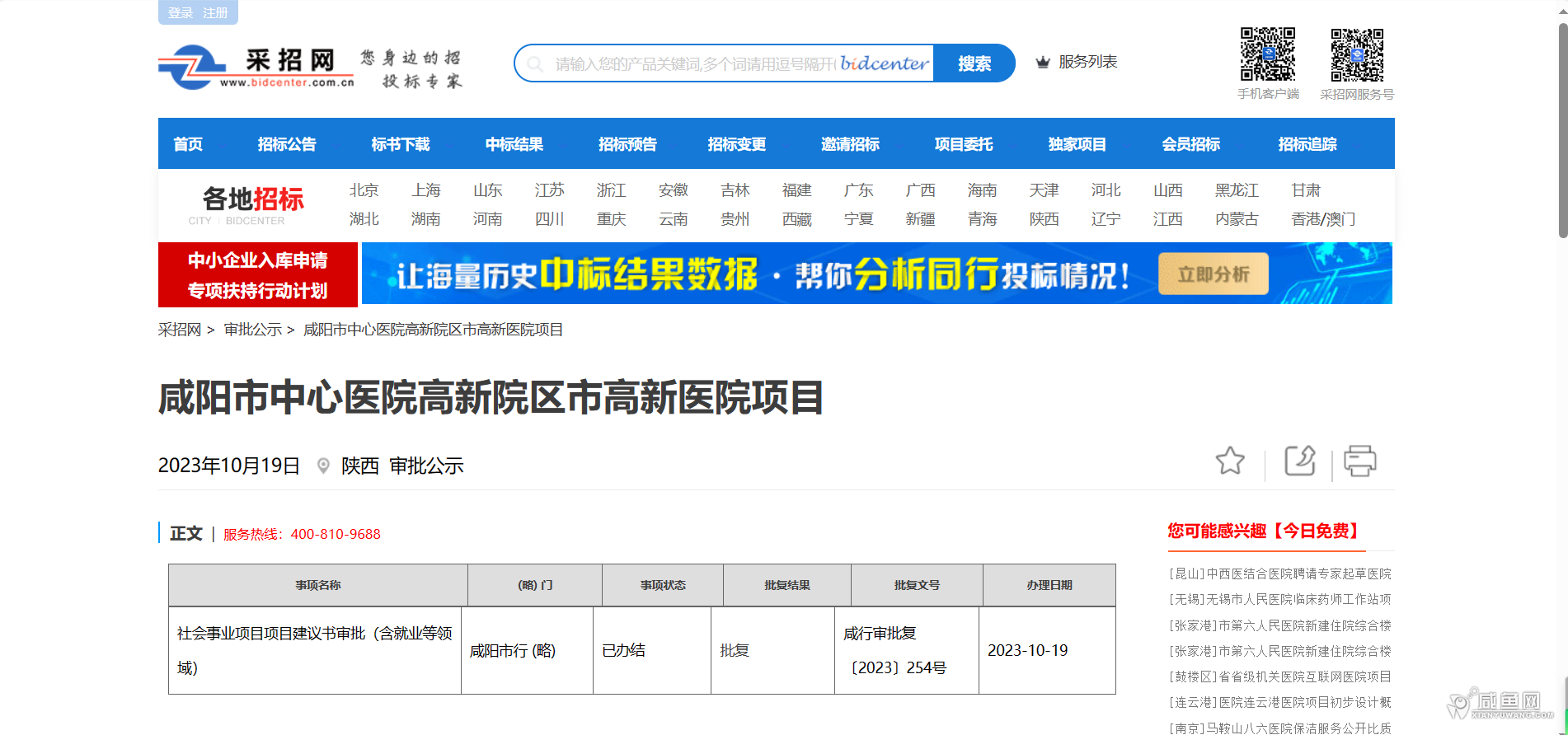The image size is (1568, 735).
Task: Select 黑龙江 region link
Action: pos(1237,190)
